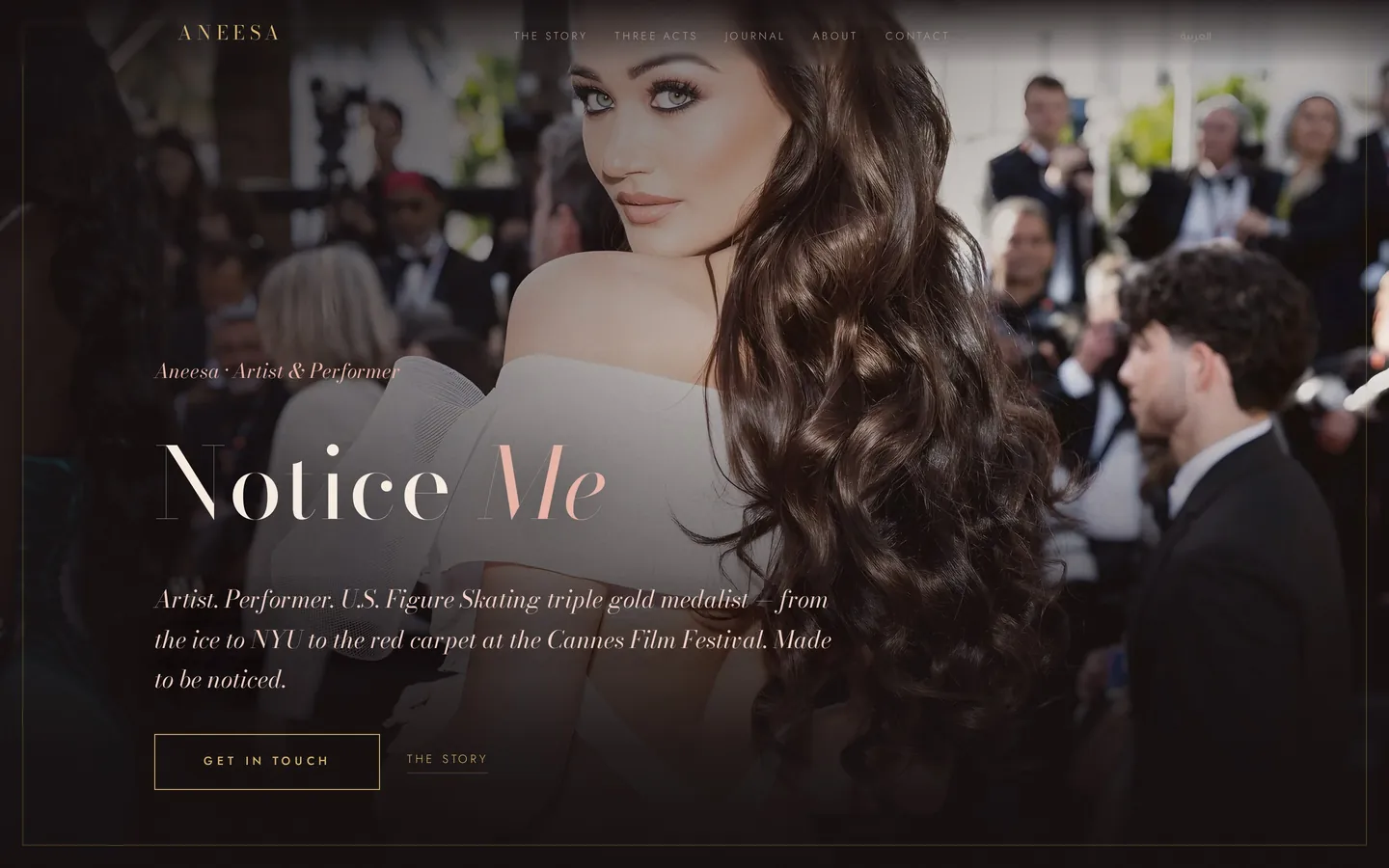Open the Journal navigation link

coord(755,36)
